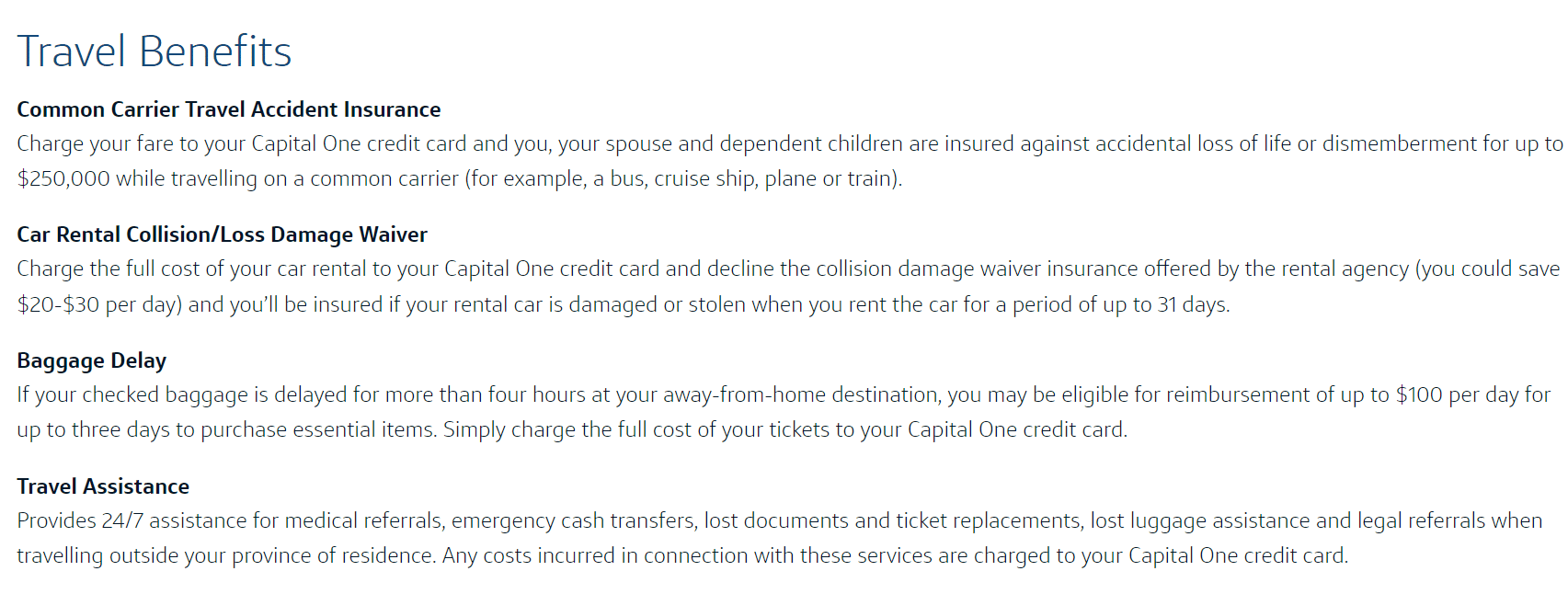Click the Car Rental Collision/Loss Damage Waiver heading

pyautogui.click(x=222, y=234)
